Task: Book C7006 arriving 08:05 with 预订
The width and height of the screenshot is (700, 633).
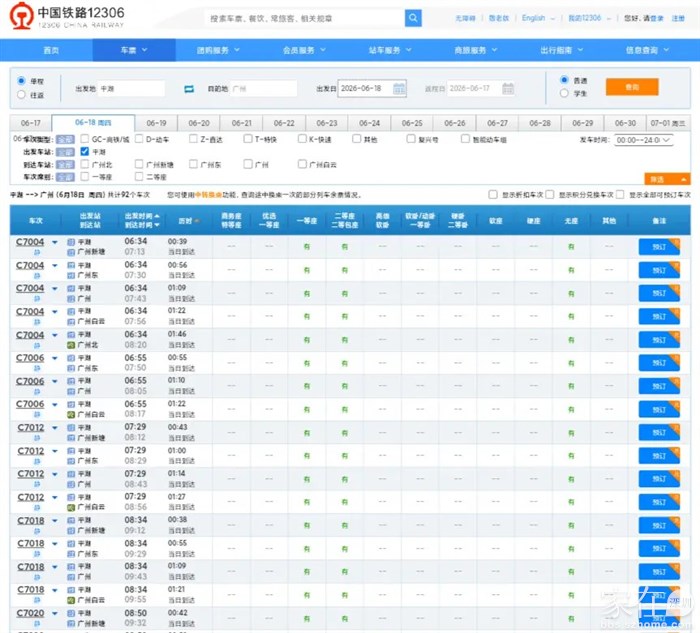Action: point(659,386)
